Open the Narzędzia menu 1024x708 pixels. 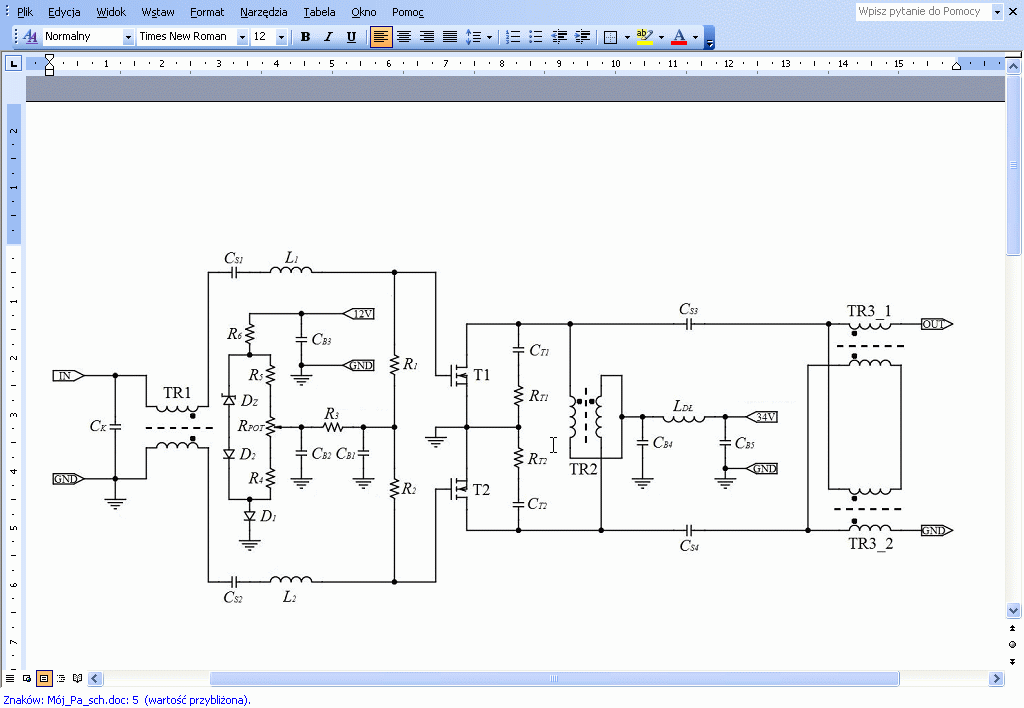[x=264, y=12]
